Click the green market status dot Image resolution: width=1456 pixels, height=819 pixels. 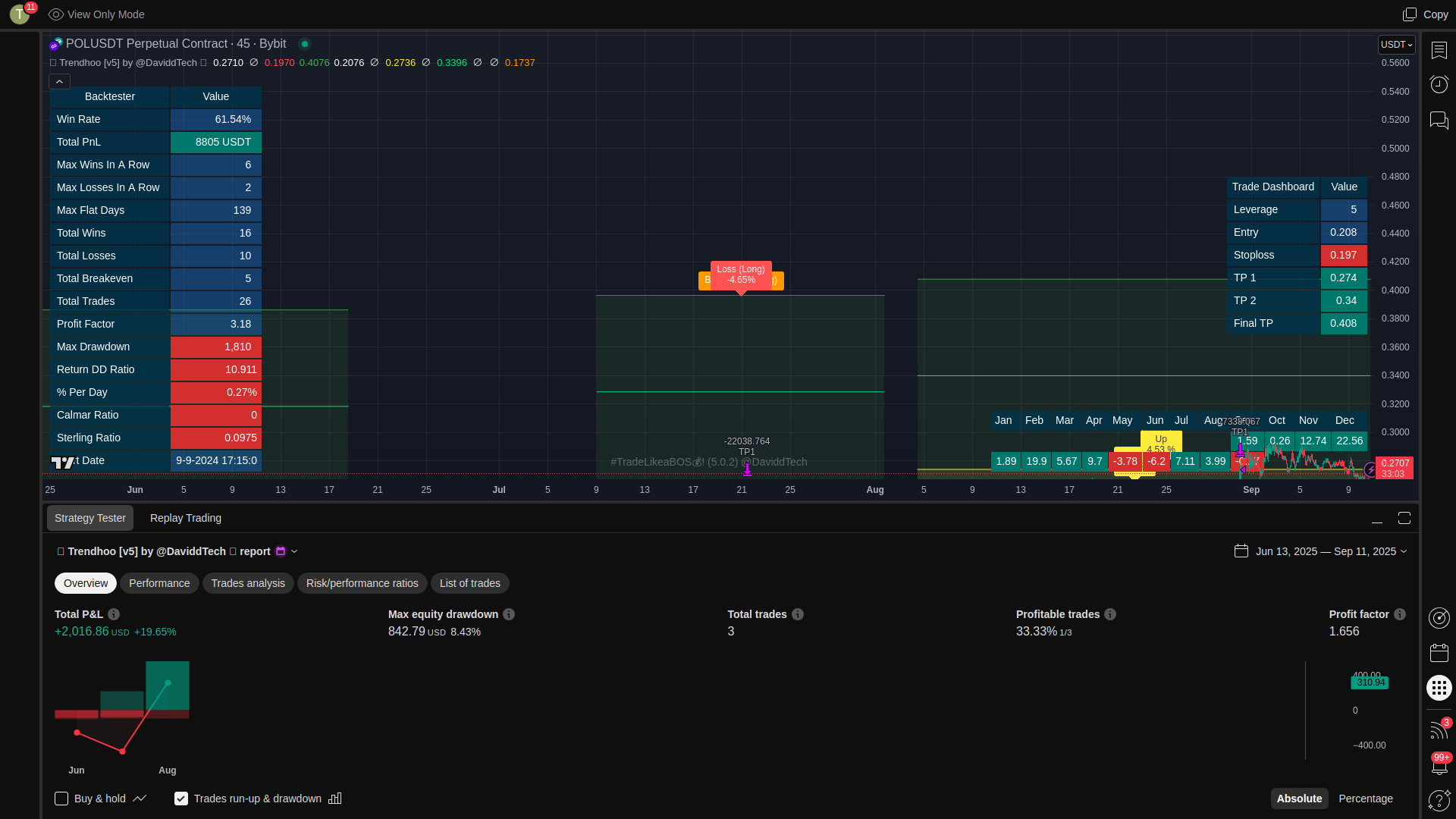(x=305, y=44)
